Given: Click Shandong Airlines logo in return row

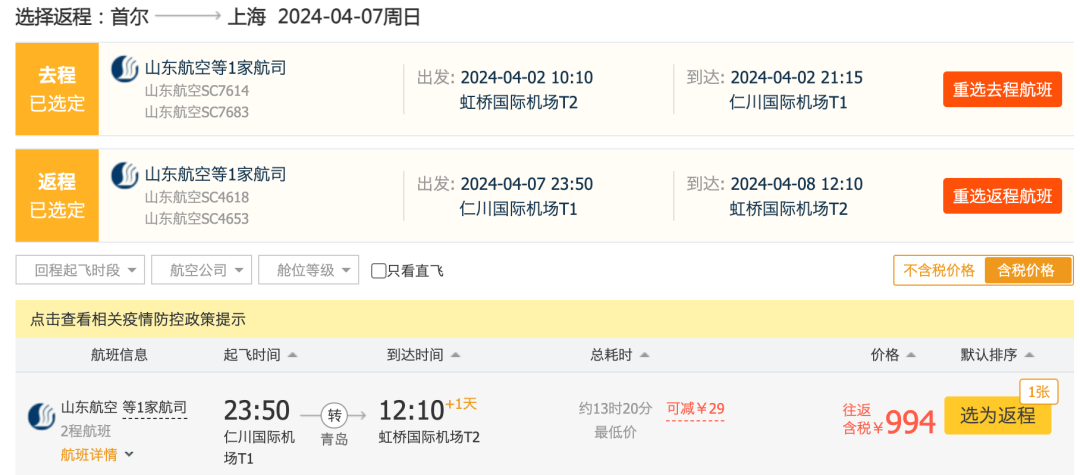Looking at the screenshot, I should (125, 175).
